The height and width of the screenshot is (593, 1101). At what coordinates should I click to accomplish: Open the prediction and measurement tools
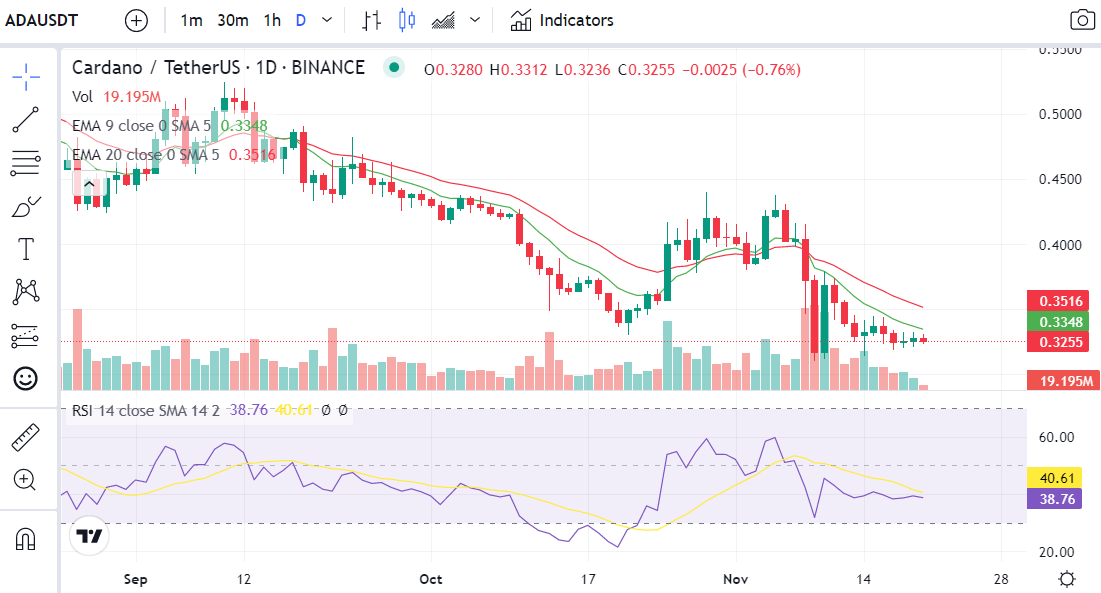[x=26, y=335]
